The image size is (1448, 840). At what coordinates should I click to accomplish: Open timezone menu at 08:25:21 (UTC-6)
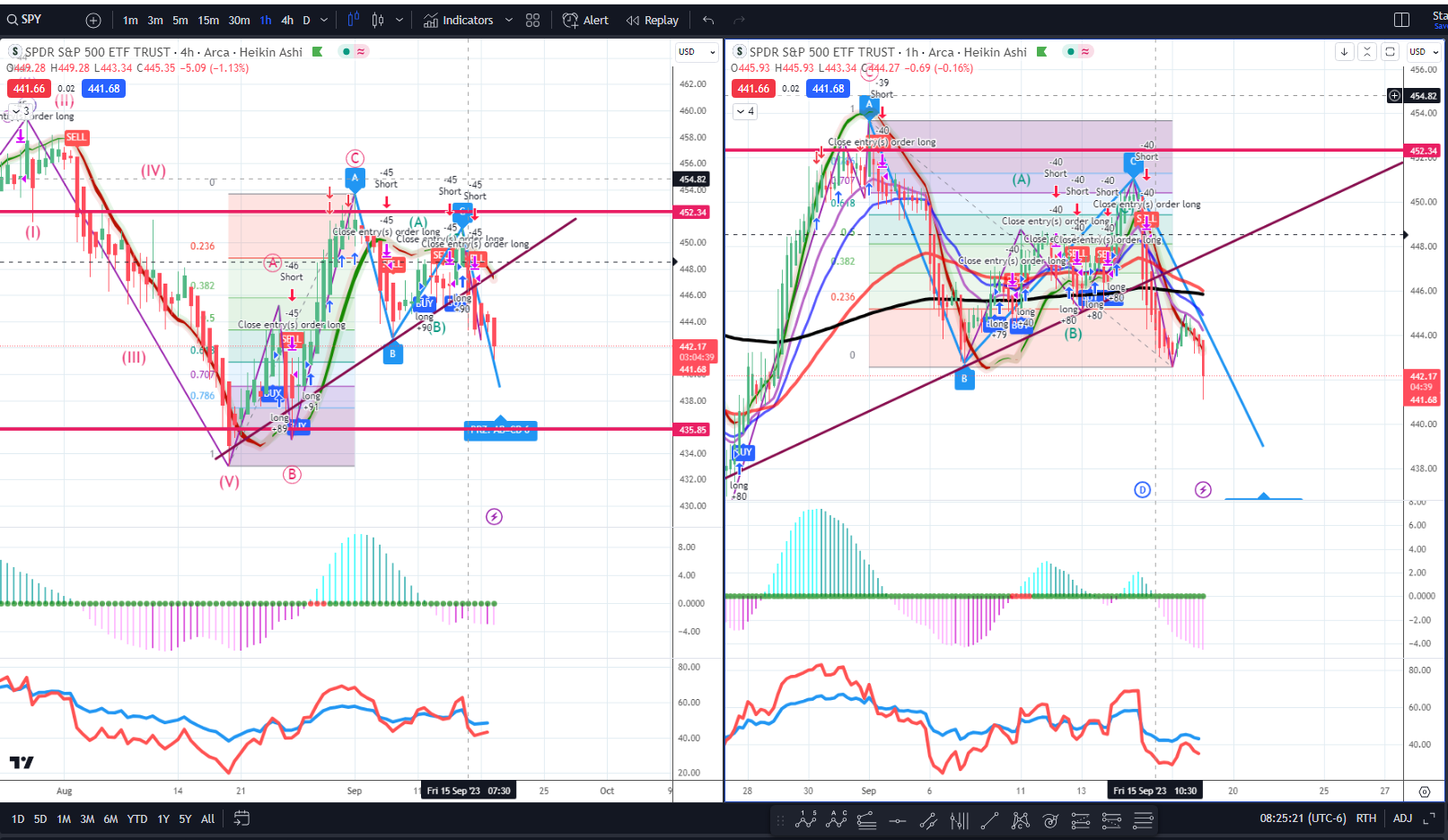[1304, 818]
